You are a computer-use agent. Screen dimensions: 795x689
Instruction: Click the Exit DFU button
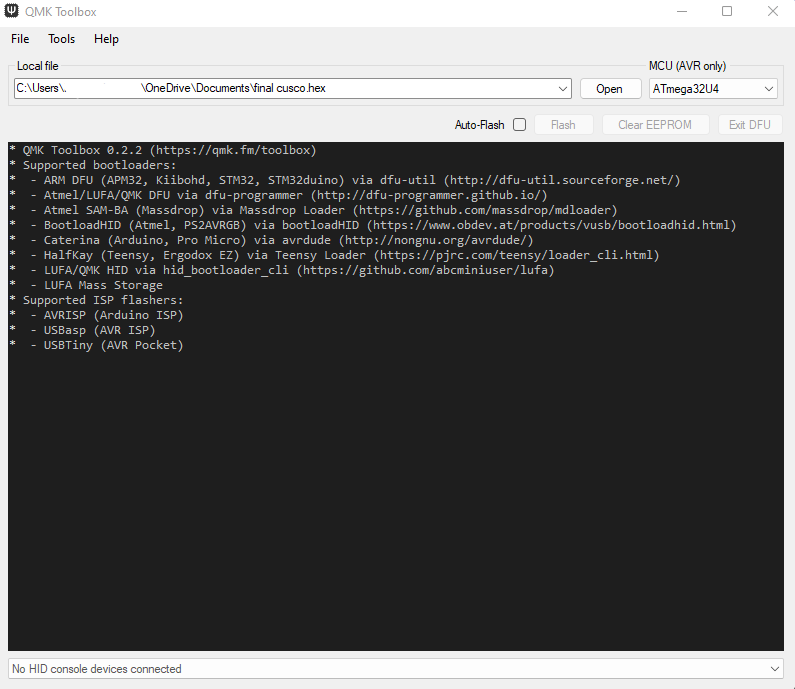pyautogui.click(x=750, y=125)
